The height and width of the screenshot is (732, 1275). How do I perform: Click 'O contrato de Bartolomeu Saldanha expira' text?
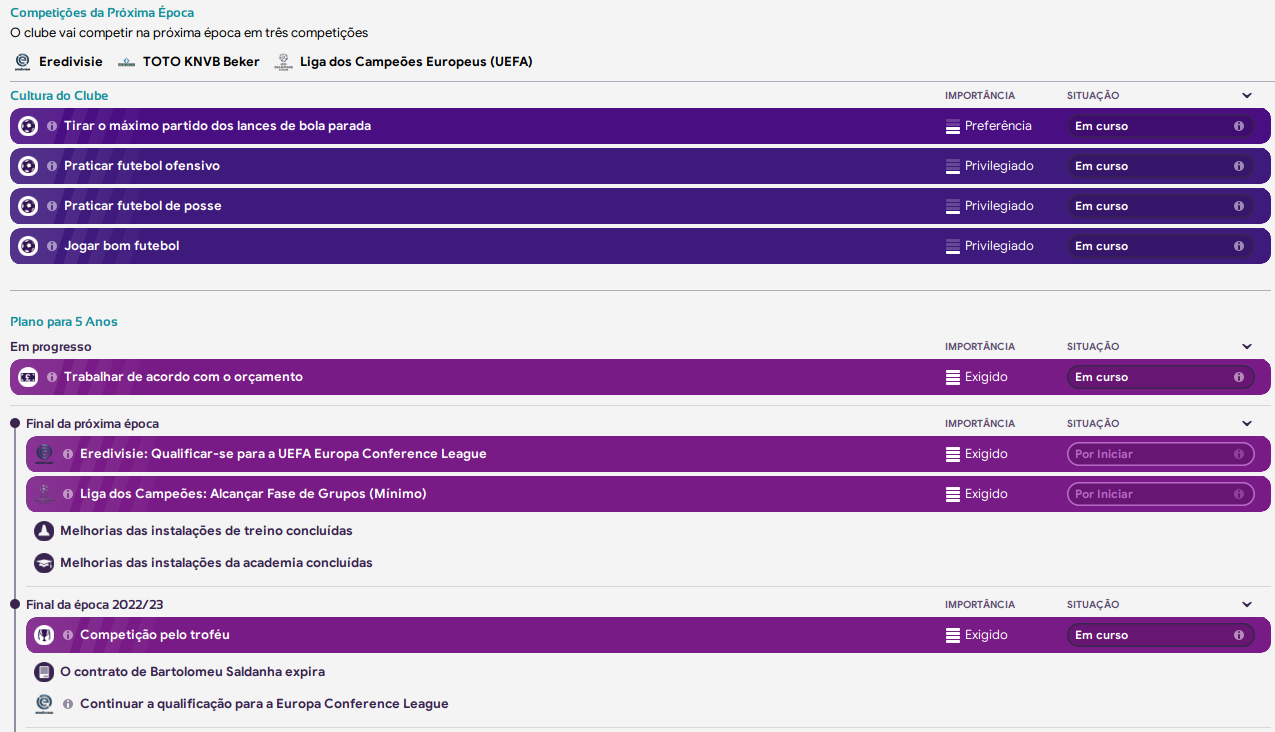(x=192, y=672)
